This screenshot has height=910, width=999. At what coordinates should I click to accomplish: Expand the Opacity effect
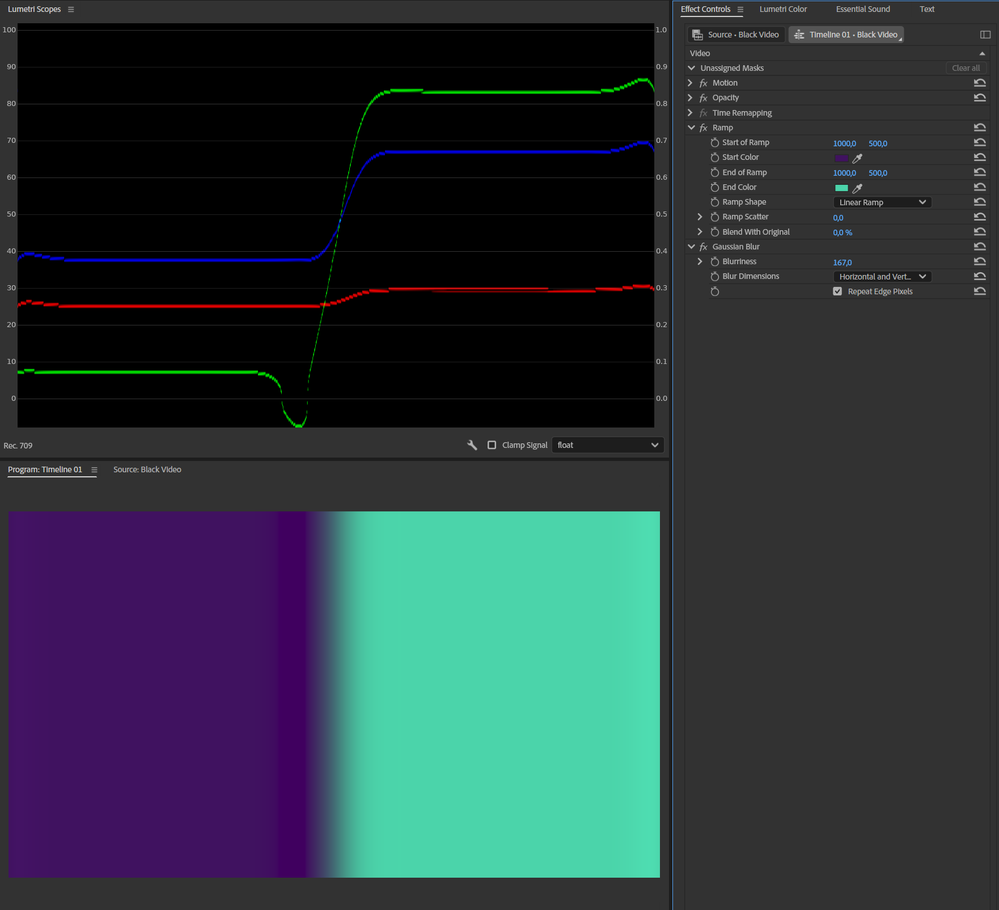(690, 98)
